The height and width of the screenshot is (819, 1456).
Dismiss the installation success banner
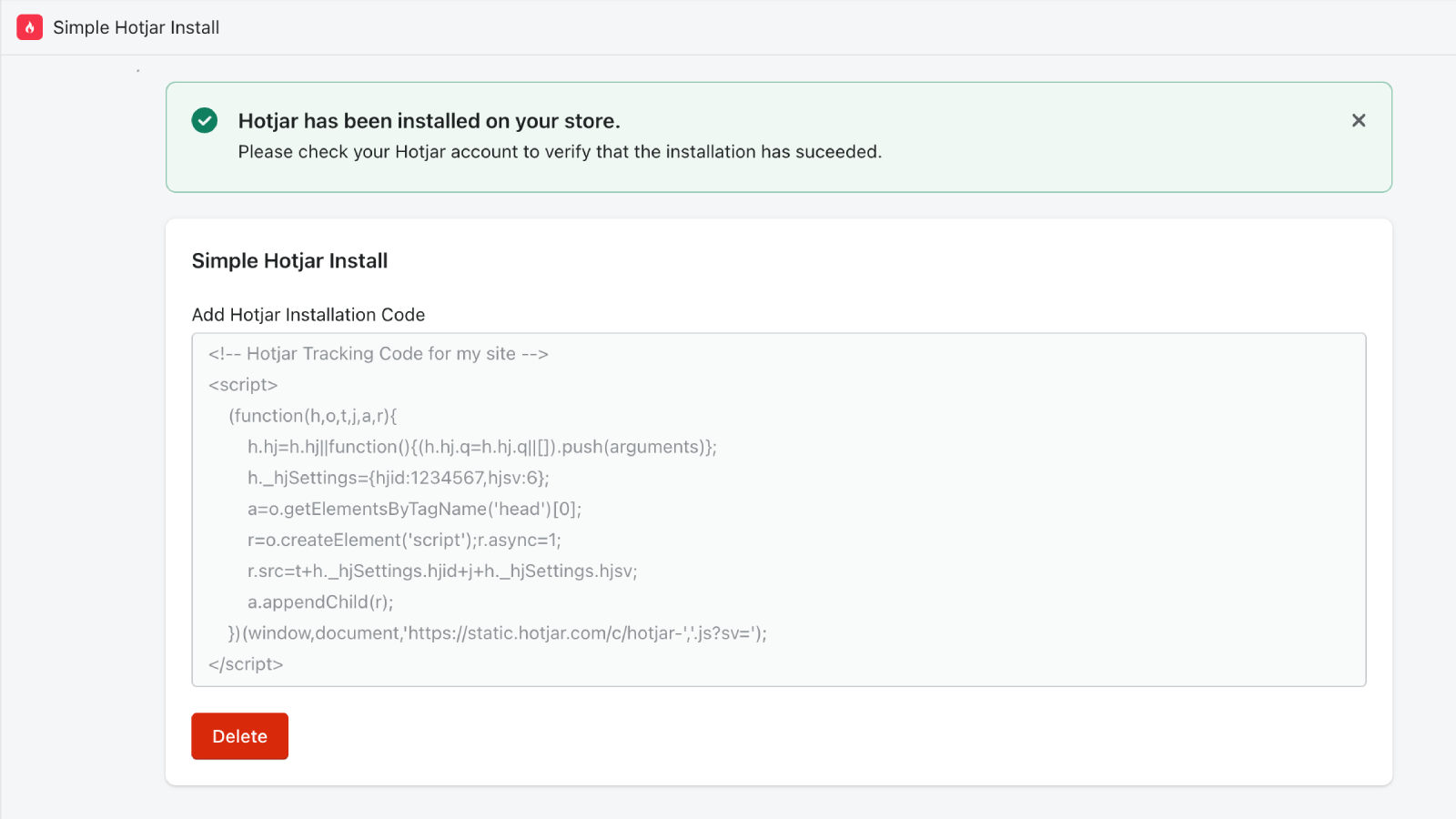1359,119
